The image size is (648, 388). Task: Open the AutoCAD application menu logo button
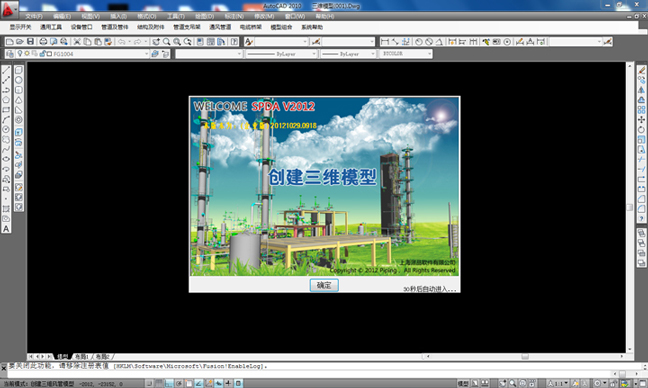click(x=8, y=9)
